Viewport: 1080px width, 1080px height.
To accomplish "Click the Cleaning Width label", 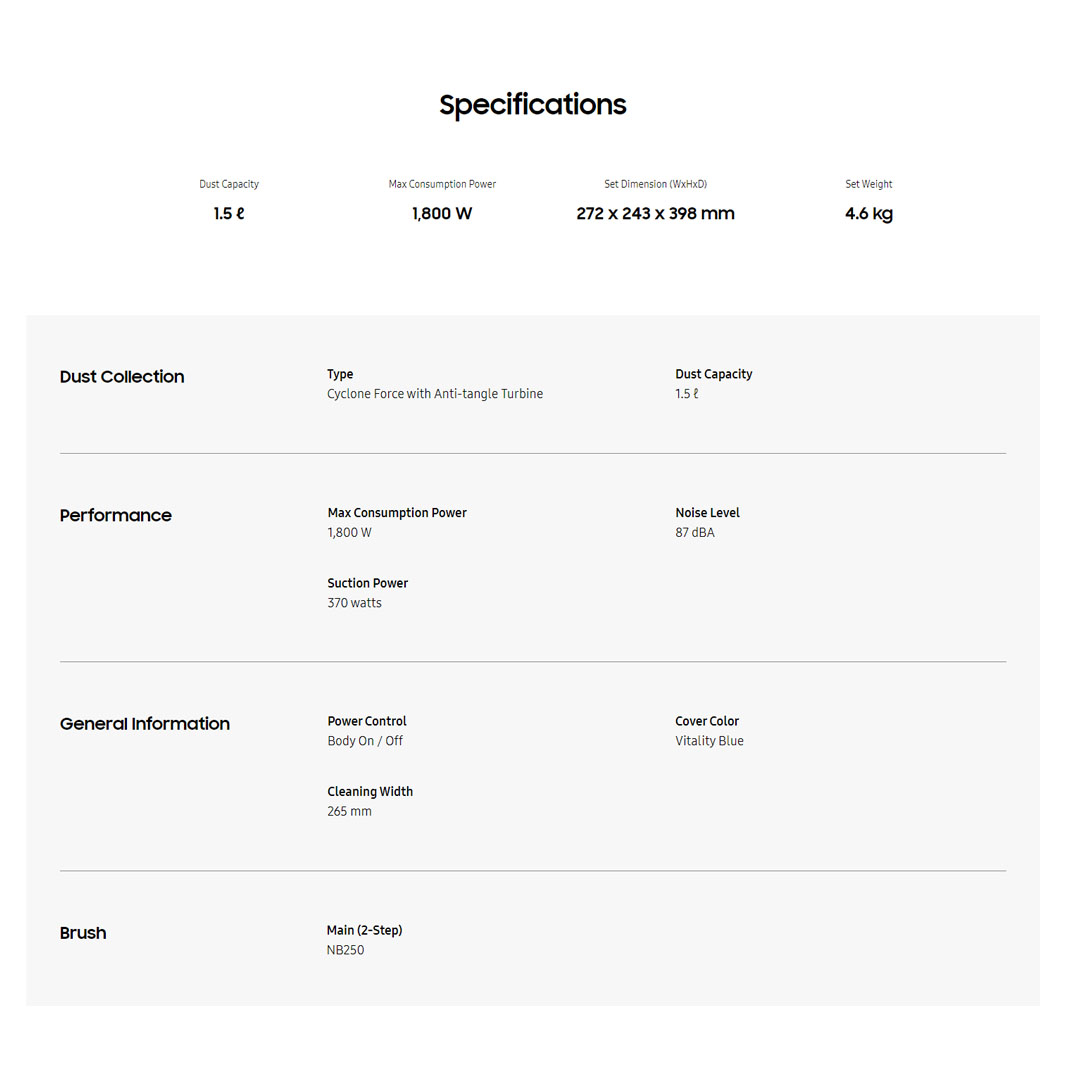I will tap(370, 791).
